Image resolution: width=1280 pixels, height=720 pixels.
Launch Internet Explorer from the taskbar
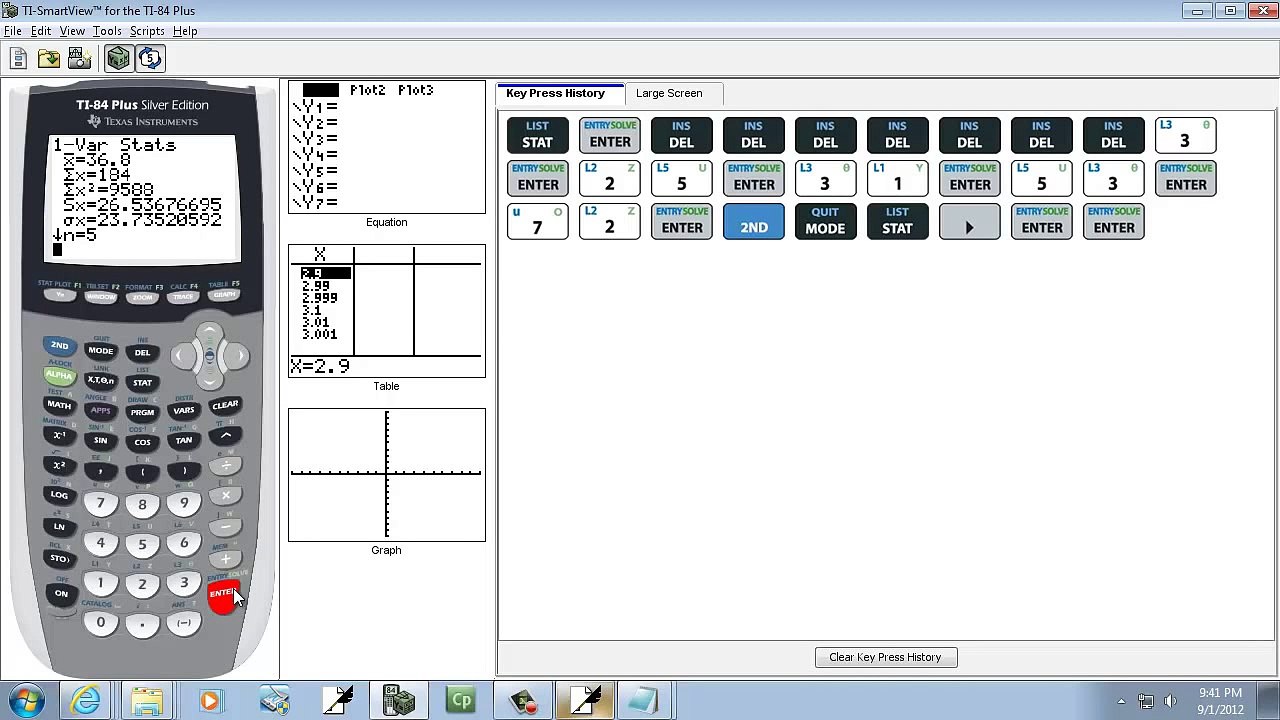click(86, 701)
